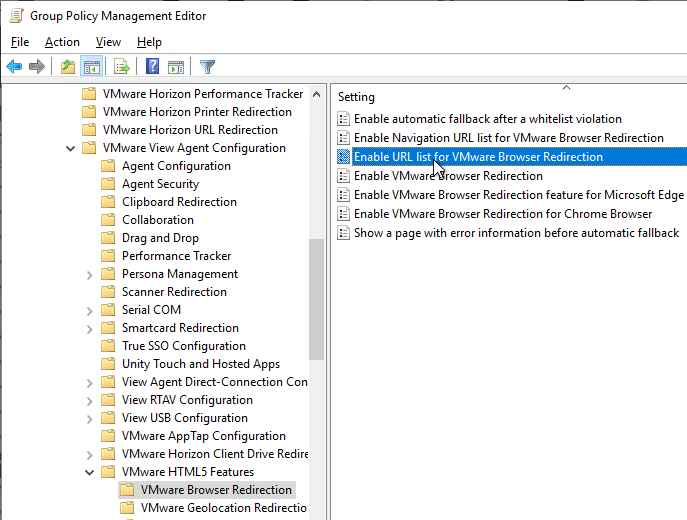This screenshot has width=687, height=520.
Task: Collapse the VMware HTML5 Features node
Action: click(x=89, y=472)
